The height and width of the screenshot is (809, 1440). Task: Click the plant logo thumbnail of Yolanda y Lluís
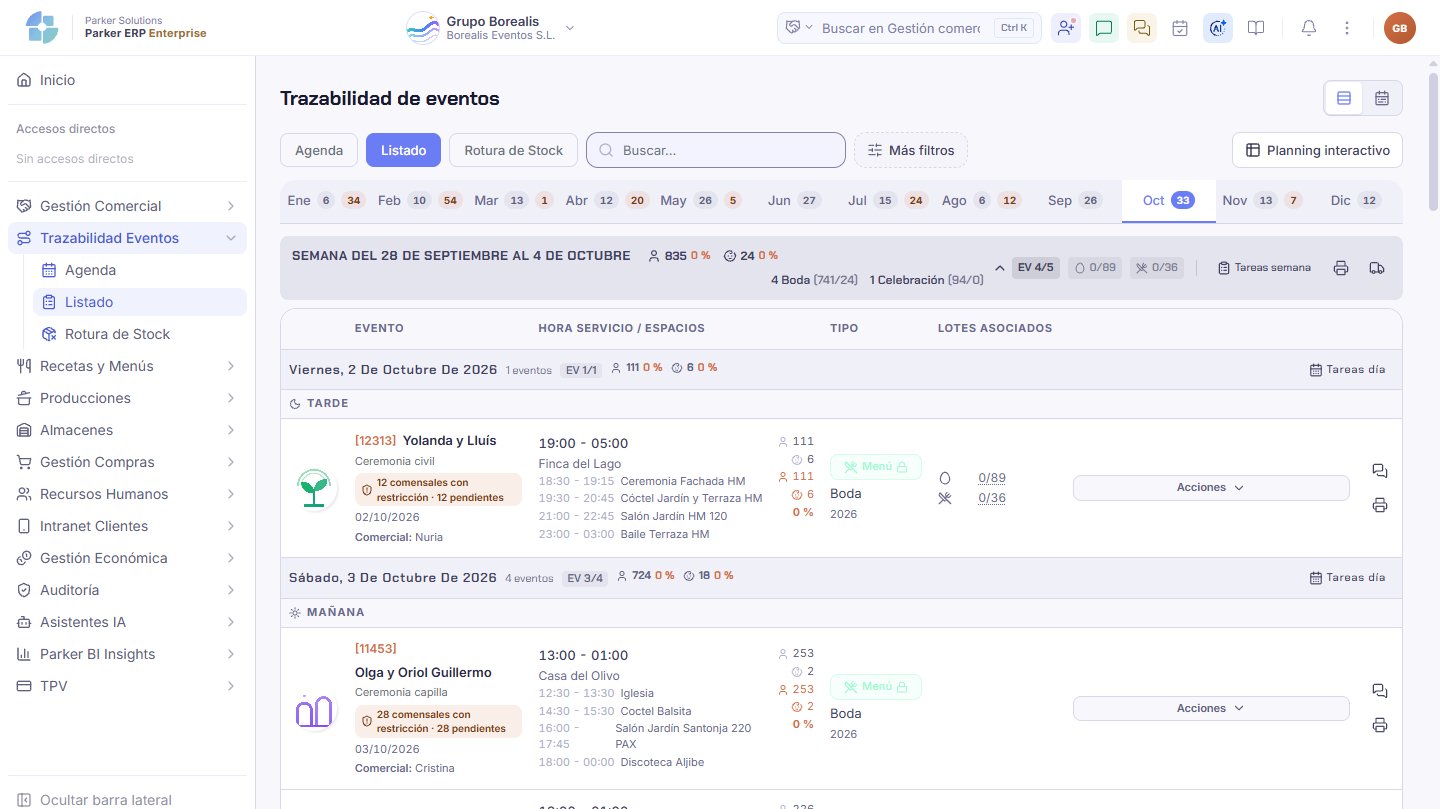(x=315, y=488)
